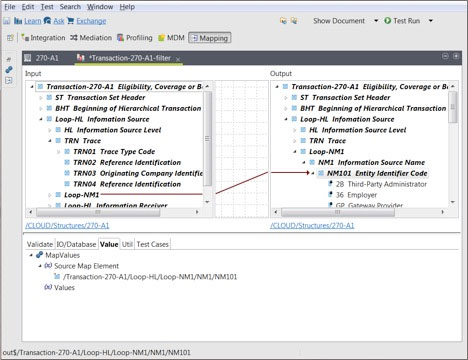This screenshot has height=360, width=468.
Task: Click the top sidebar icon above the link
Action: pos(9,59)
